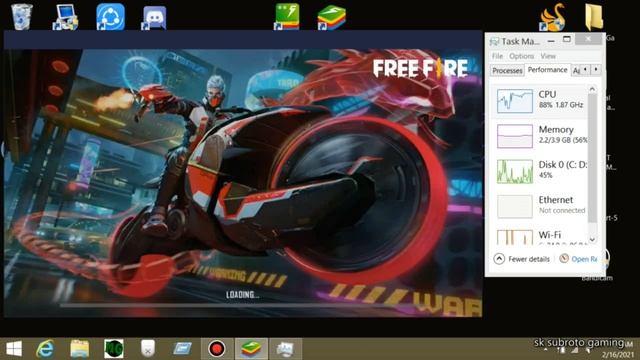Click the performance list scrollbar thumb
Viewport: 640px width, 360px height.
click(592, 158)
